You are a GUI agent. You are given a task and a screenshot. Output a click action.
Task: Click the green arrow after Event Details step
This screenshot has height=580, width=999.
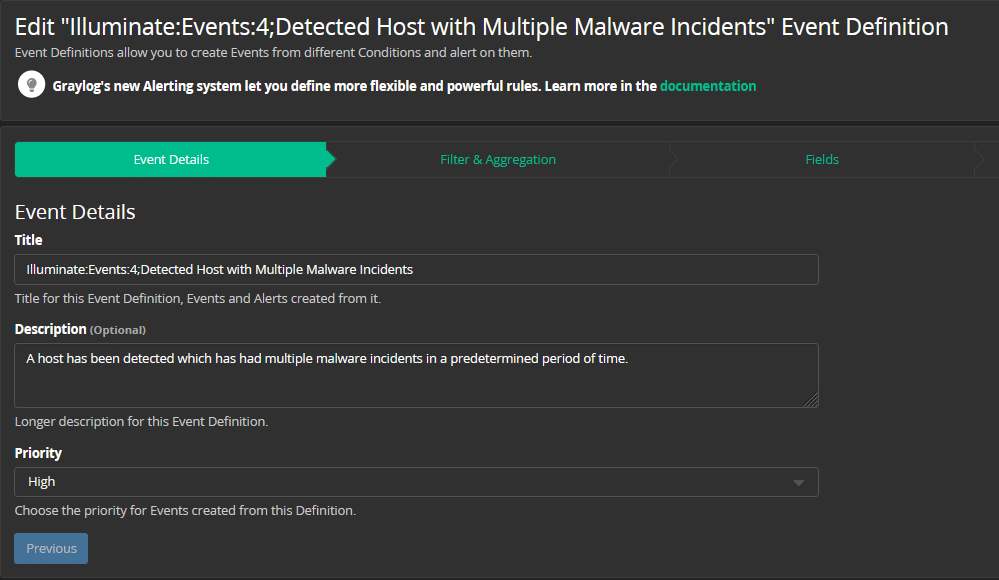click(x=331, y=159)
